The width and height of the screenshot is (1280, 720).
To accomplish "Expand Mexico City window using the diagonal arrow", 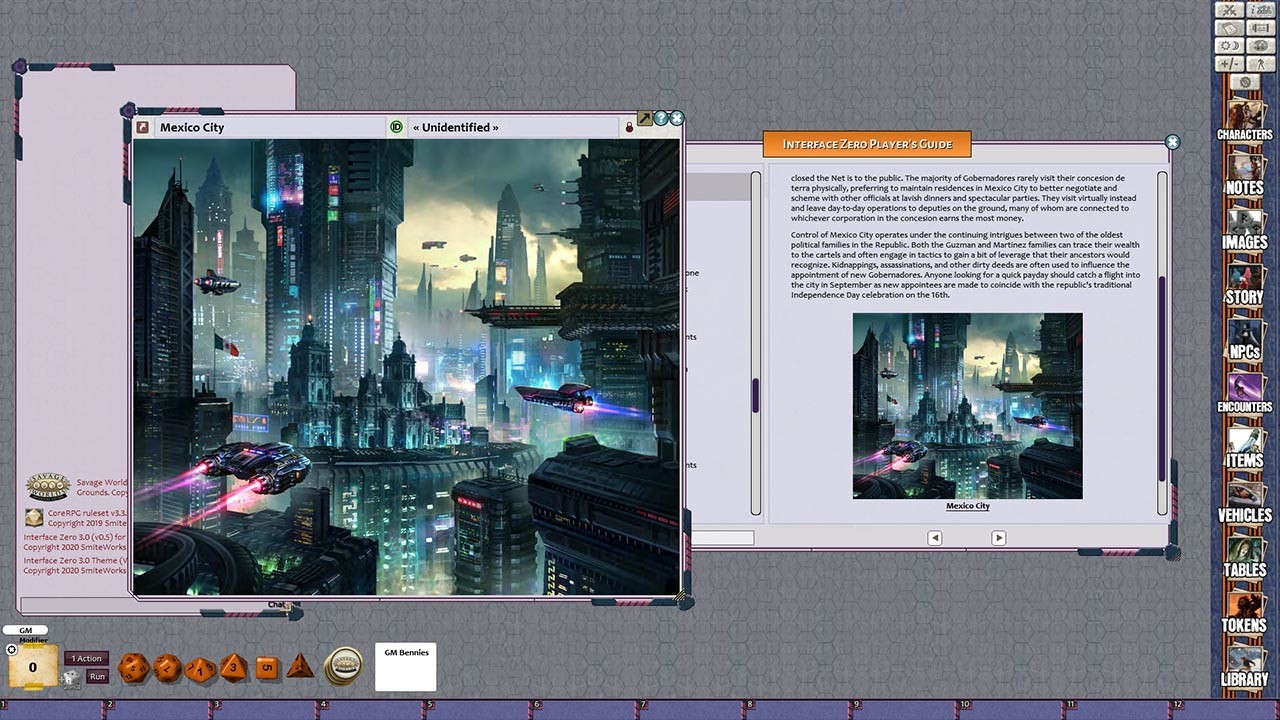I will pos(644,117).
